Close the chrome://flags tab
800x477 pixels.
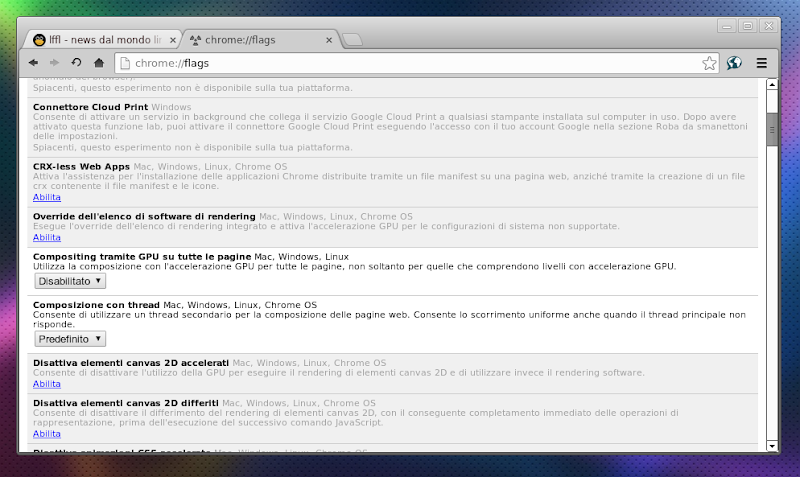pos(329,40)
